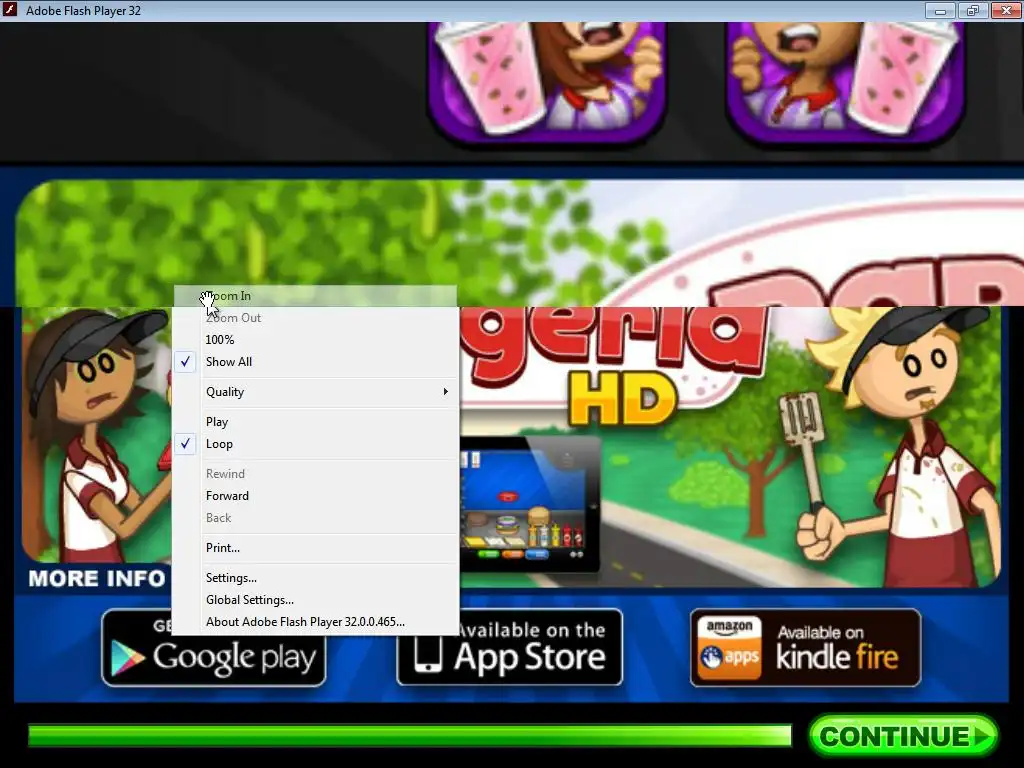Restore down the Flash Player window

click(x=973, y=10)
